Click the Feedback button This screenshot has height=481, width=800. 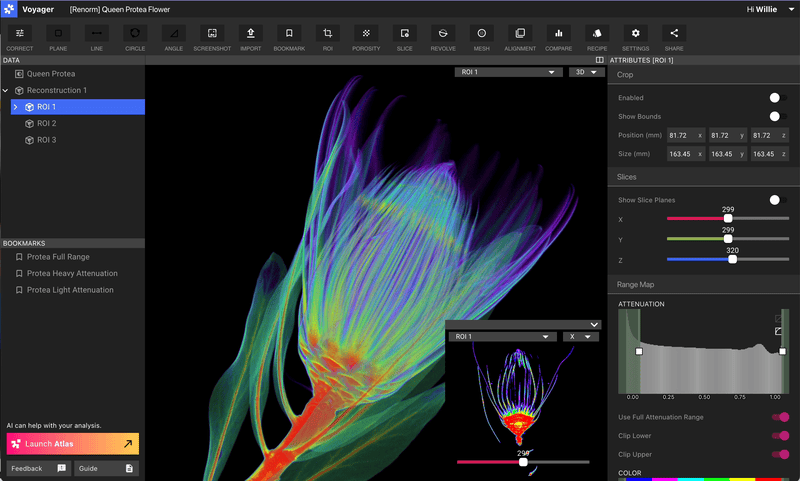[37, 468]
